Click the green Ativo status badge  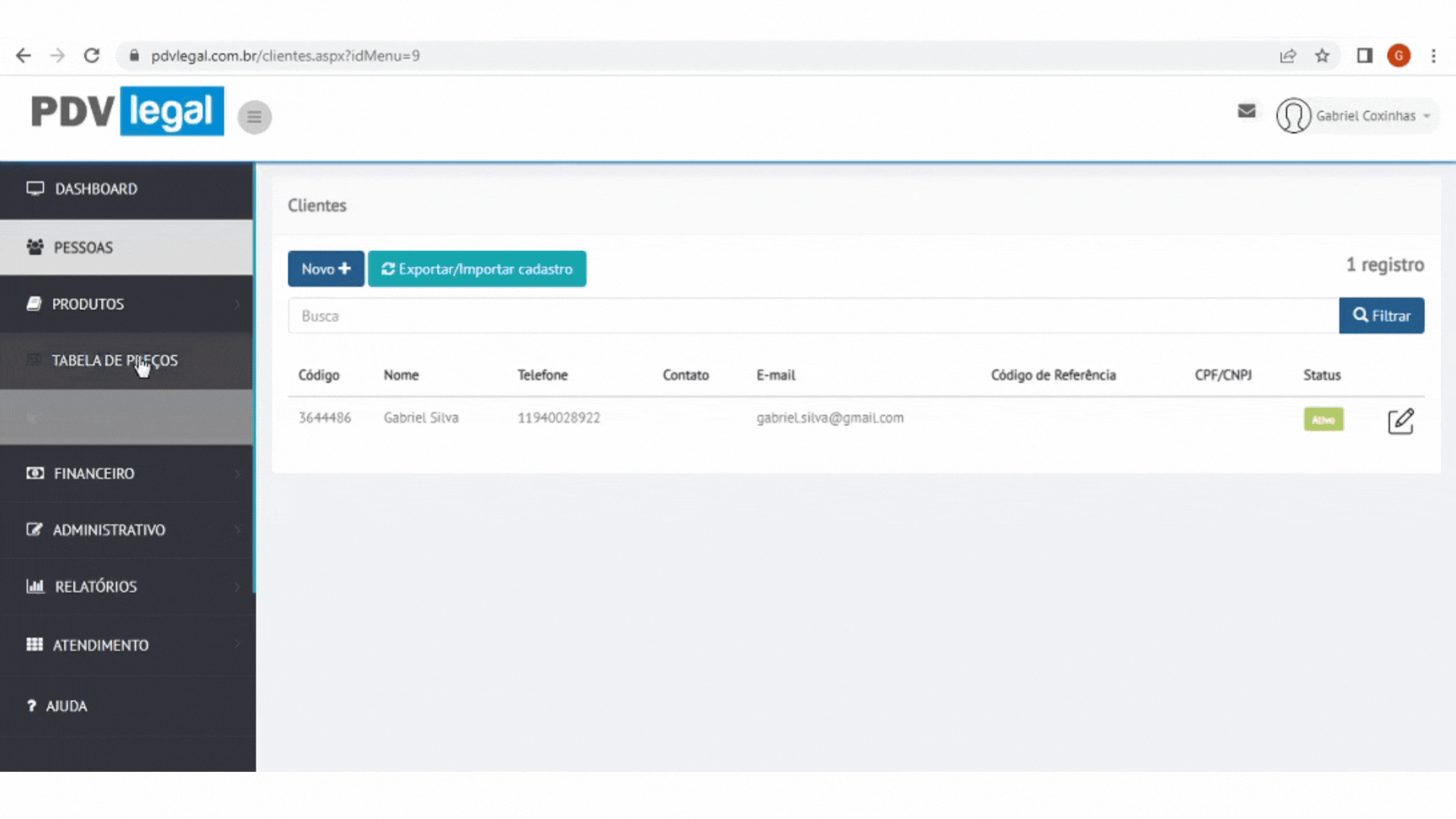tap(1323, 419)
